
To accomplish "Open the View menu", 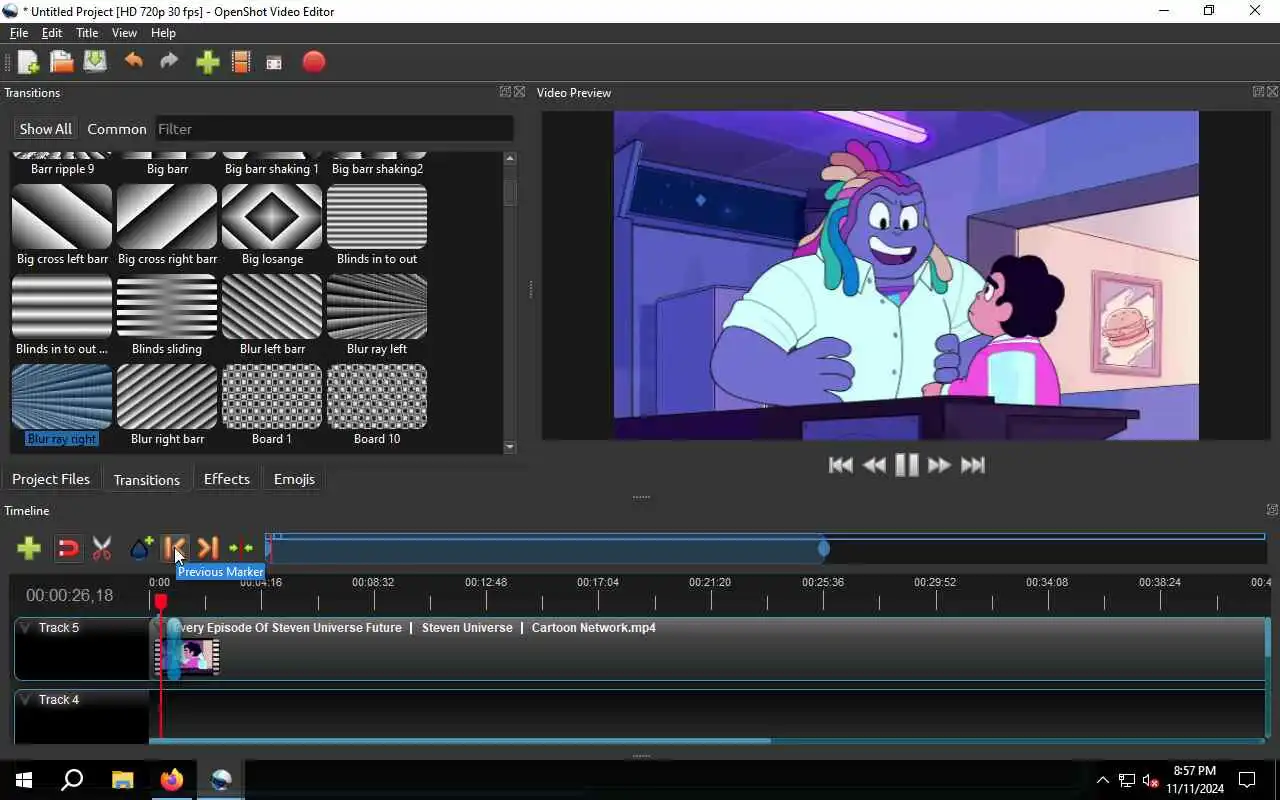I will click(x=124, y=33).
